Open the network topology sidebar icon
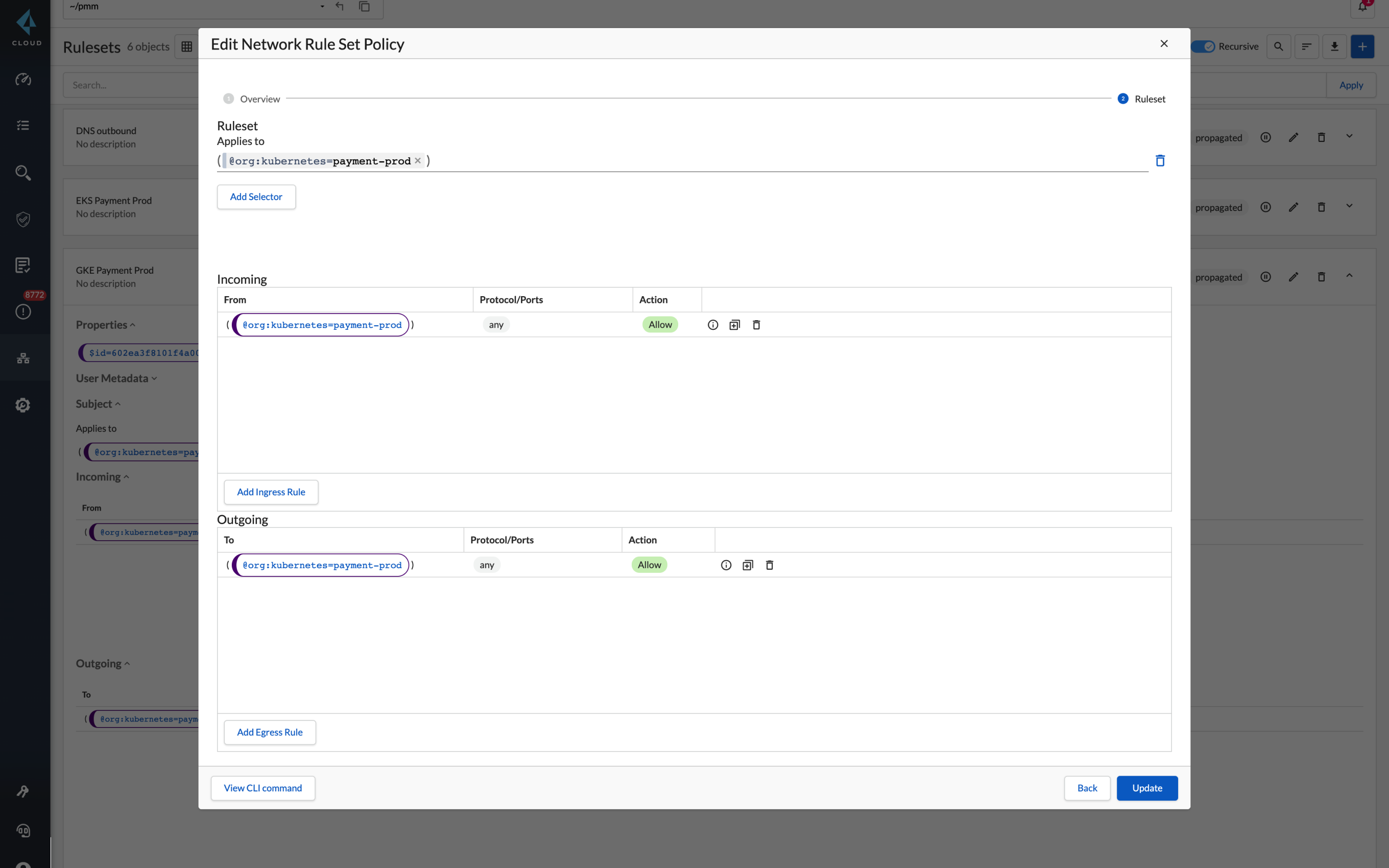This screenshot has width=1389, height=868. pyautogui.click(x=23, y=358)
